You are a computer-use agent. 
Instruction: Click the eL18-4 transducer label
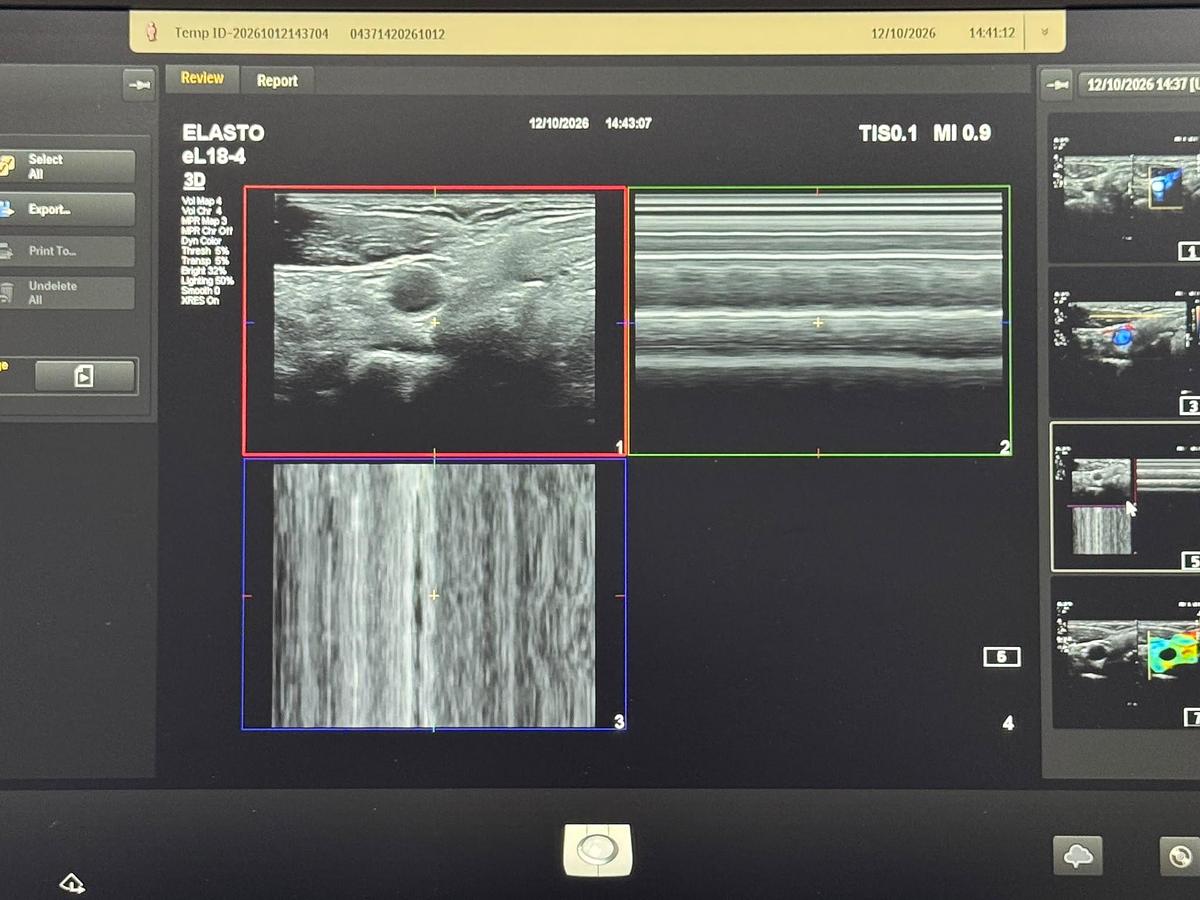point(214,157)
